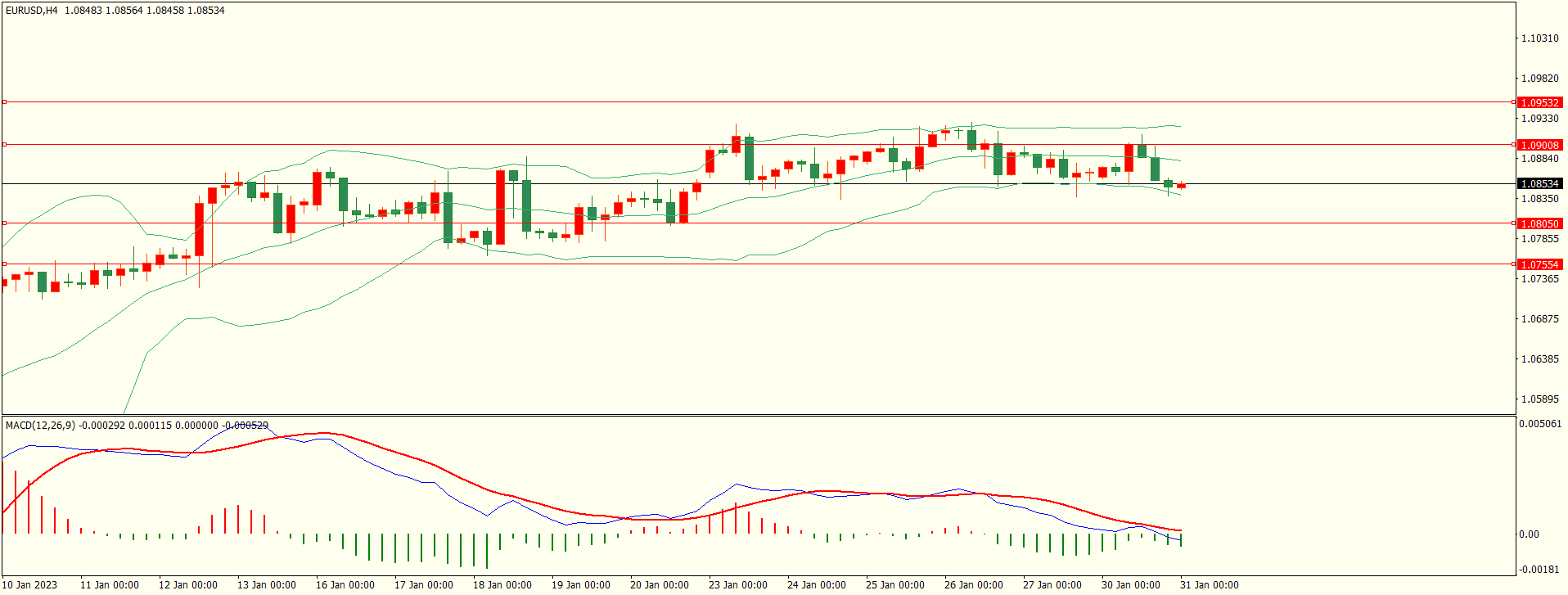Click the 1.10310 price scale value
1568x595 pixels.
click(x=1539, y=38)
